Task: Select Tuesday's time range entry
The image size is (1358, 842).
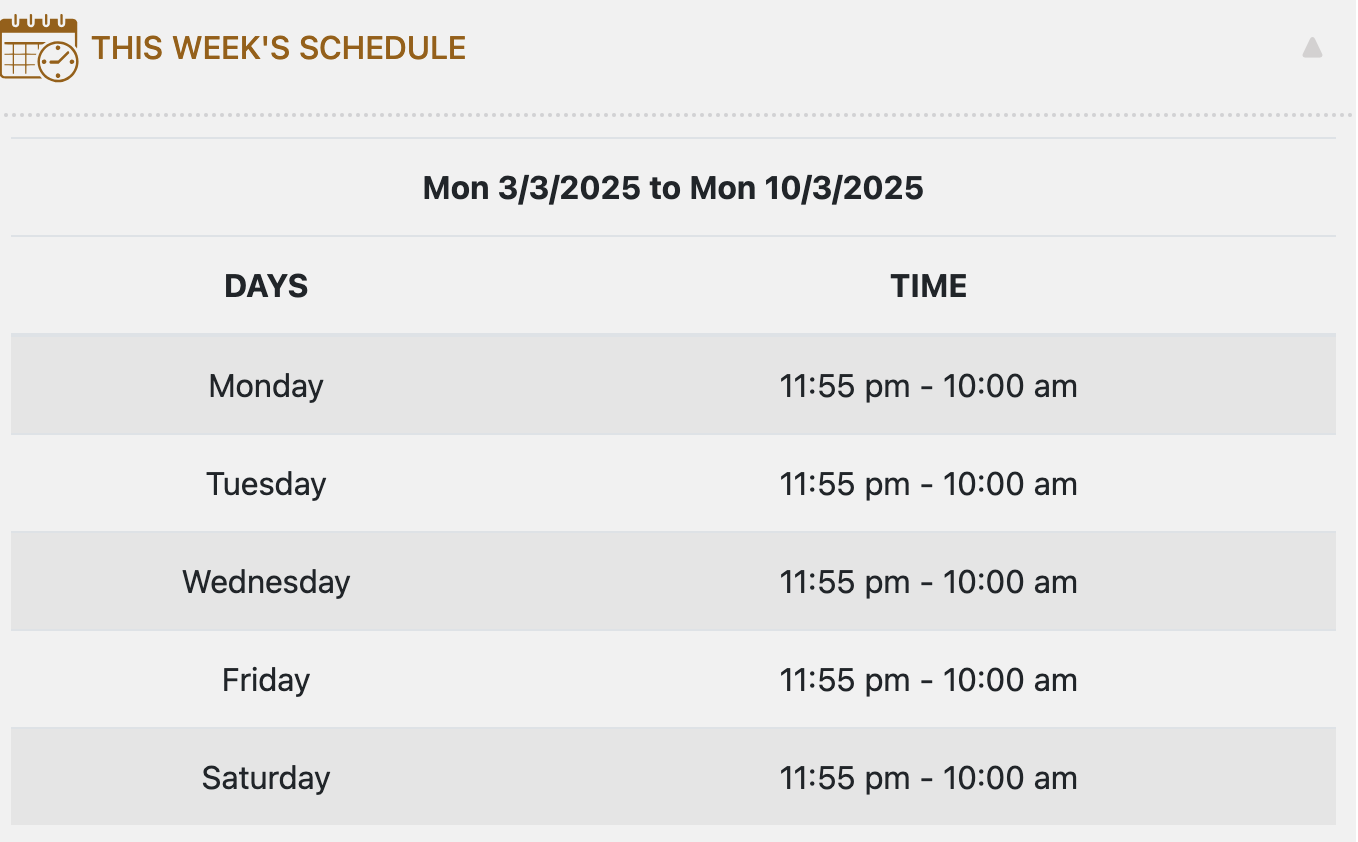Action: (928, 484)
